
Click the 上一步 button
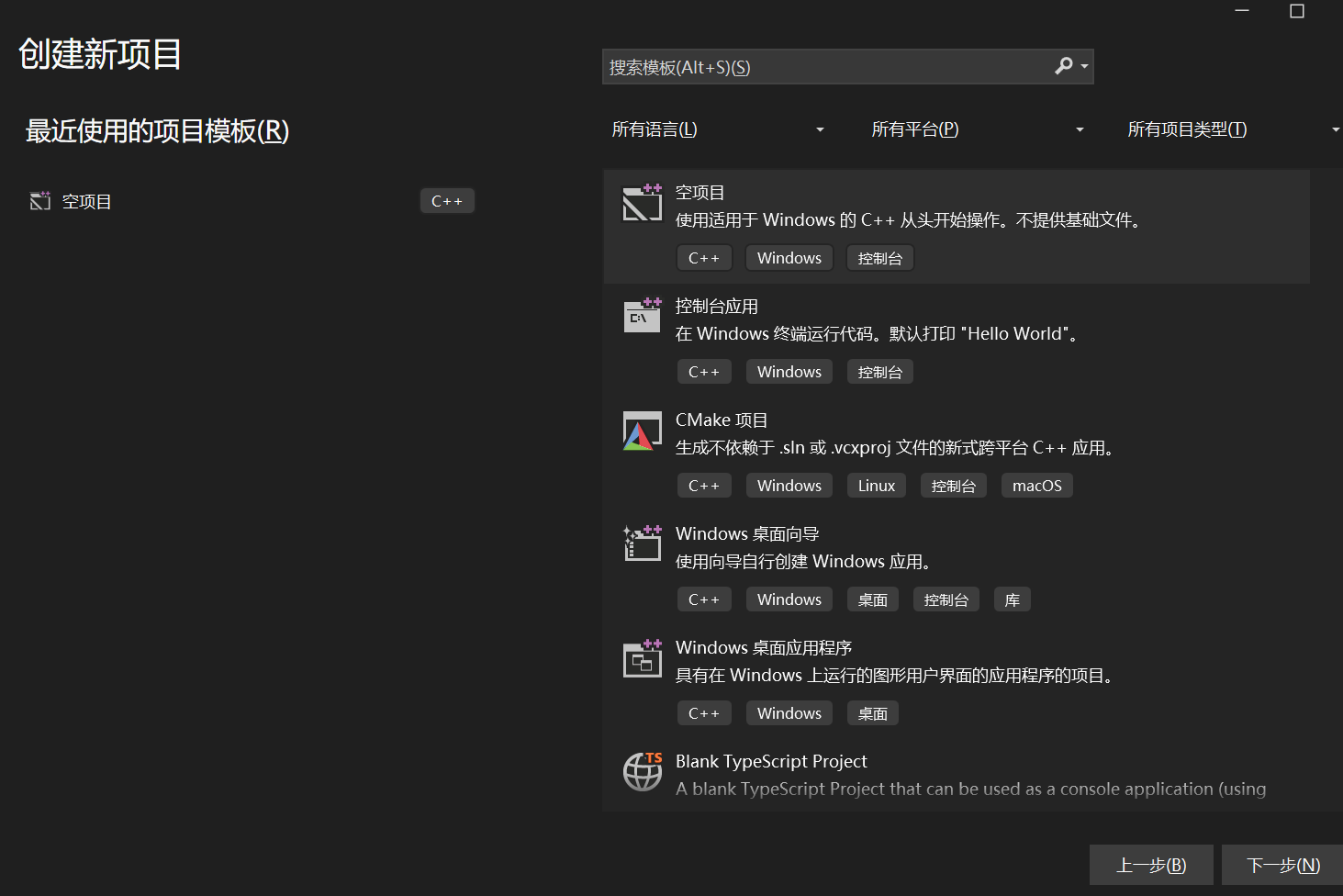click(1151, 864)
